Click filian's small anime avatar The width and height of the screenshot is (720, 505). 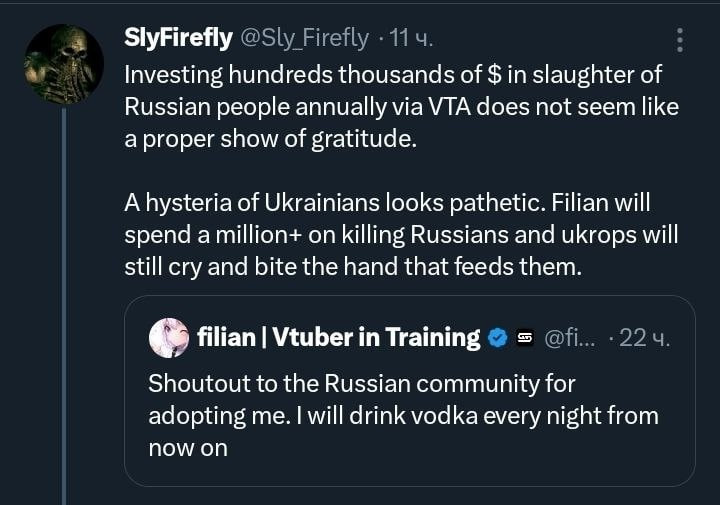pyautogui.click(x=169, y=338)
